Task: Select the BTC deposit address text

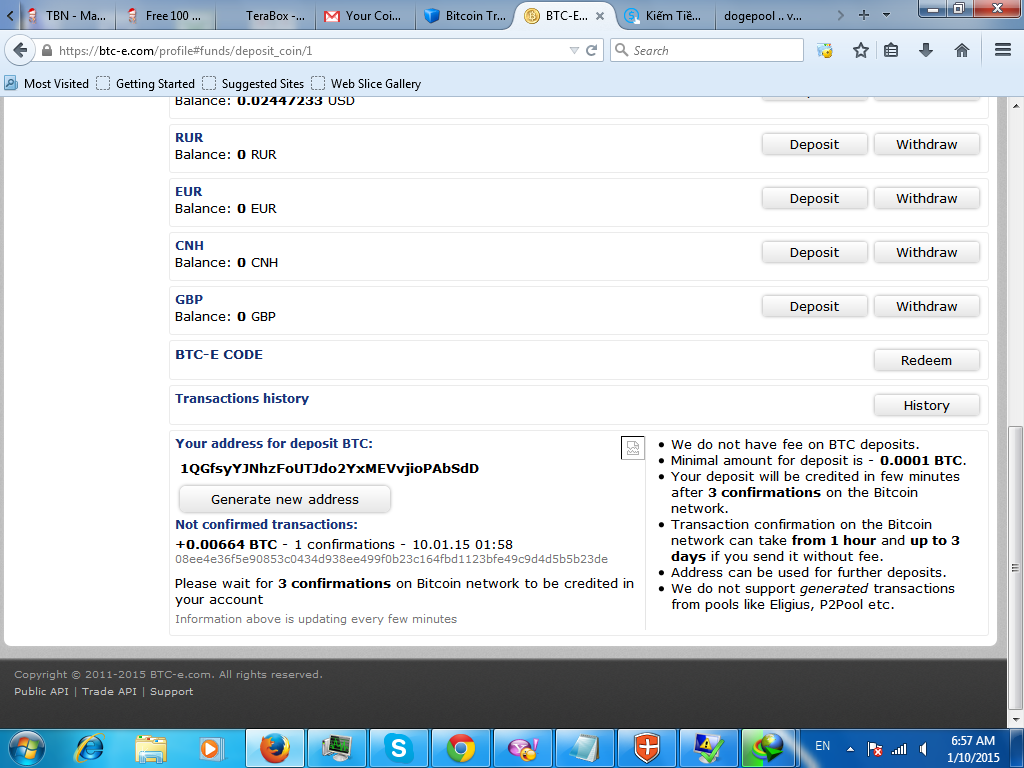Action: click(330, 468)
